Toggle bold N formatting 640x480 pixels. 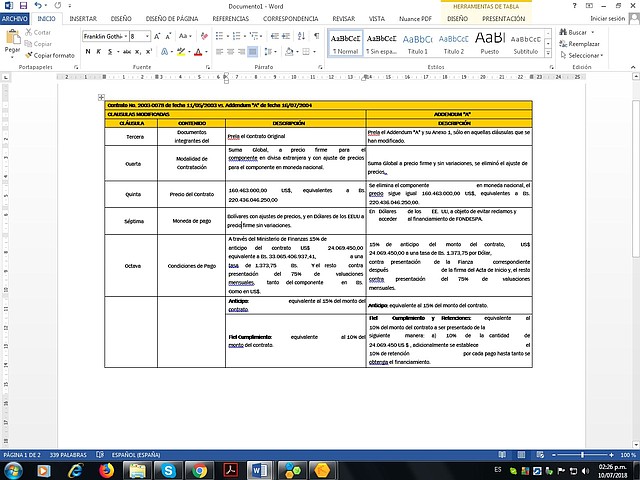tap(88, 51)
